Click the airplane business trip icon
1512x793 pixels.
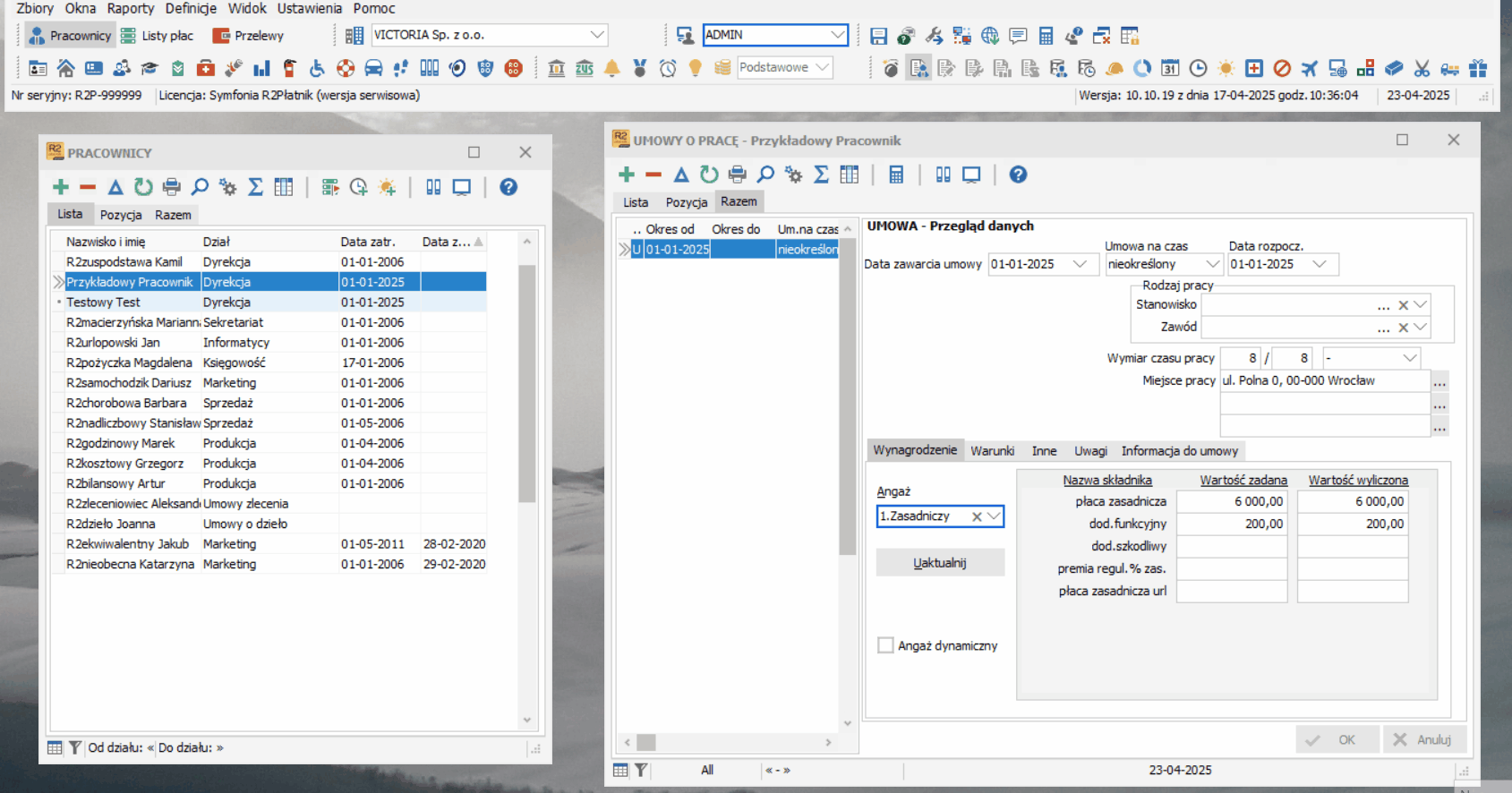[1310, 68]
